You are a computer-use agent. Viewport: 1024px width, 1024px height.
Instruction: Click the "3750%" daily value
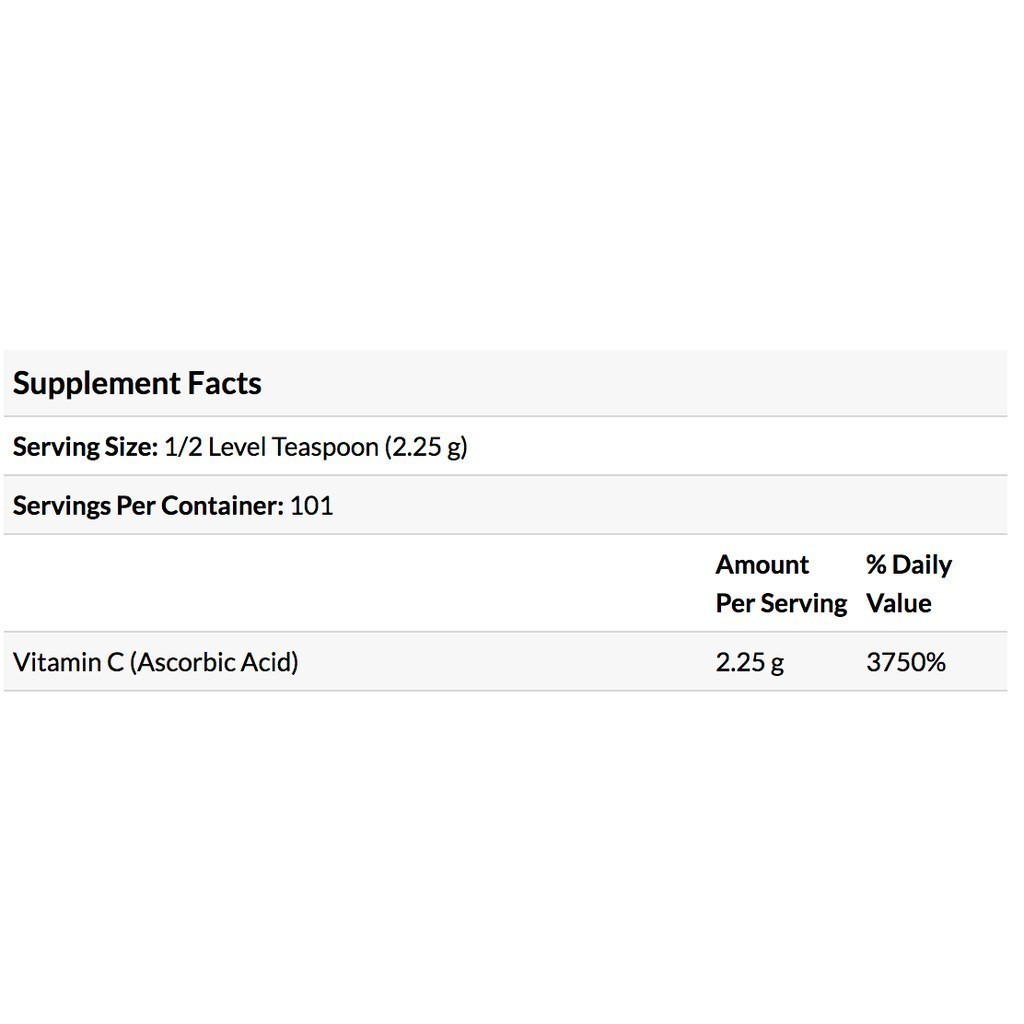906,661
